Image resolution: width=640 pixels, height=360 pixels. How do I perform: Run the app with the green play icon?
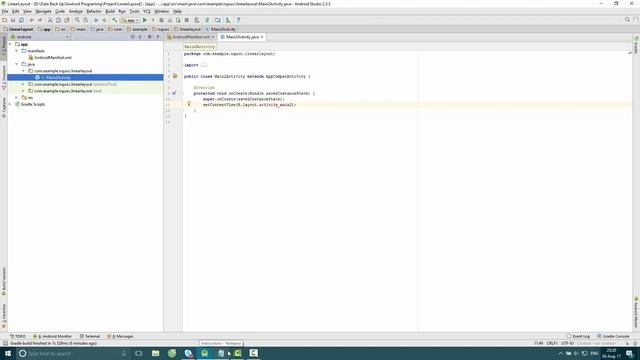click(145, 20)
